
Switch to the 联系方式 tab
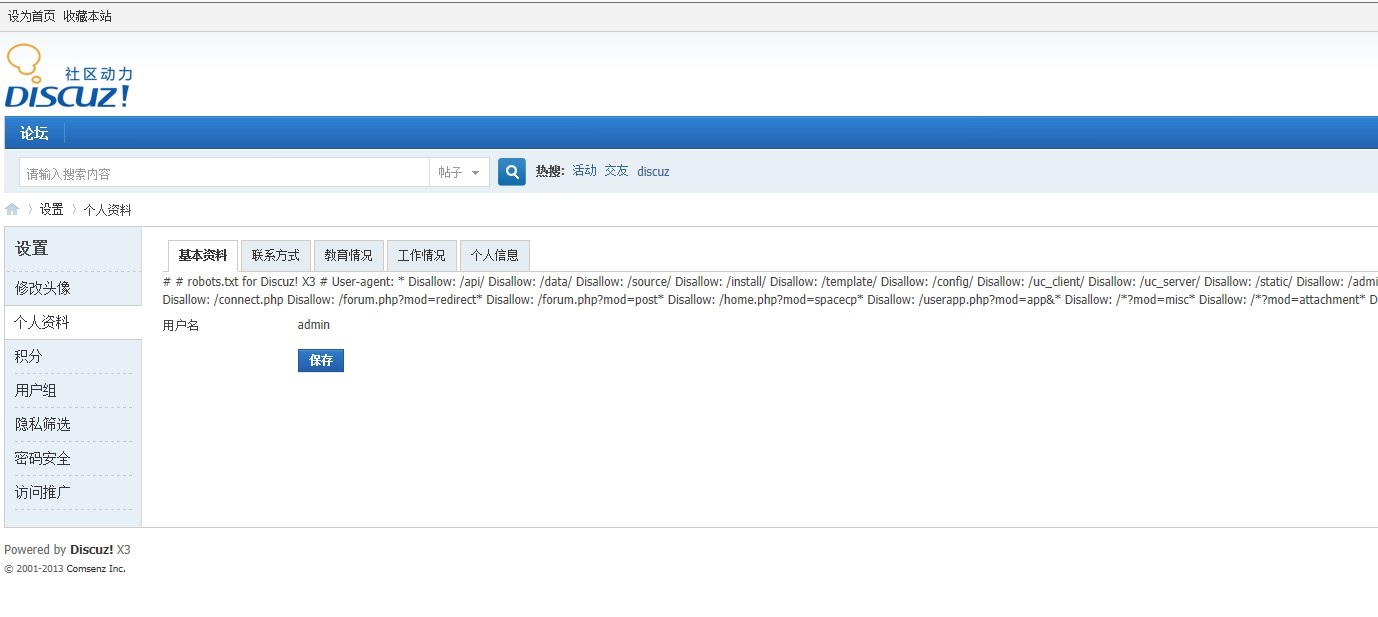276,255
